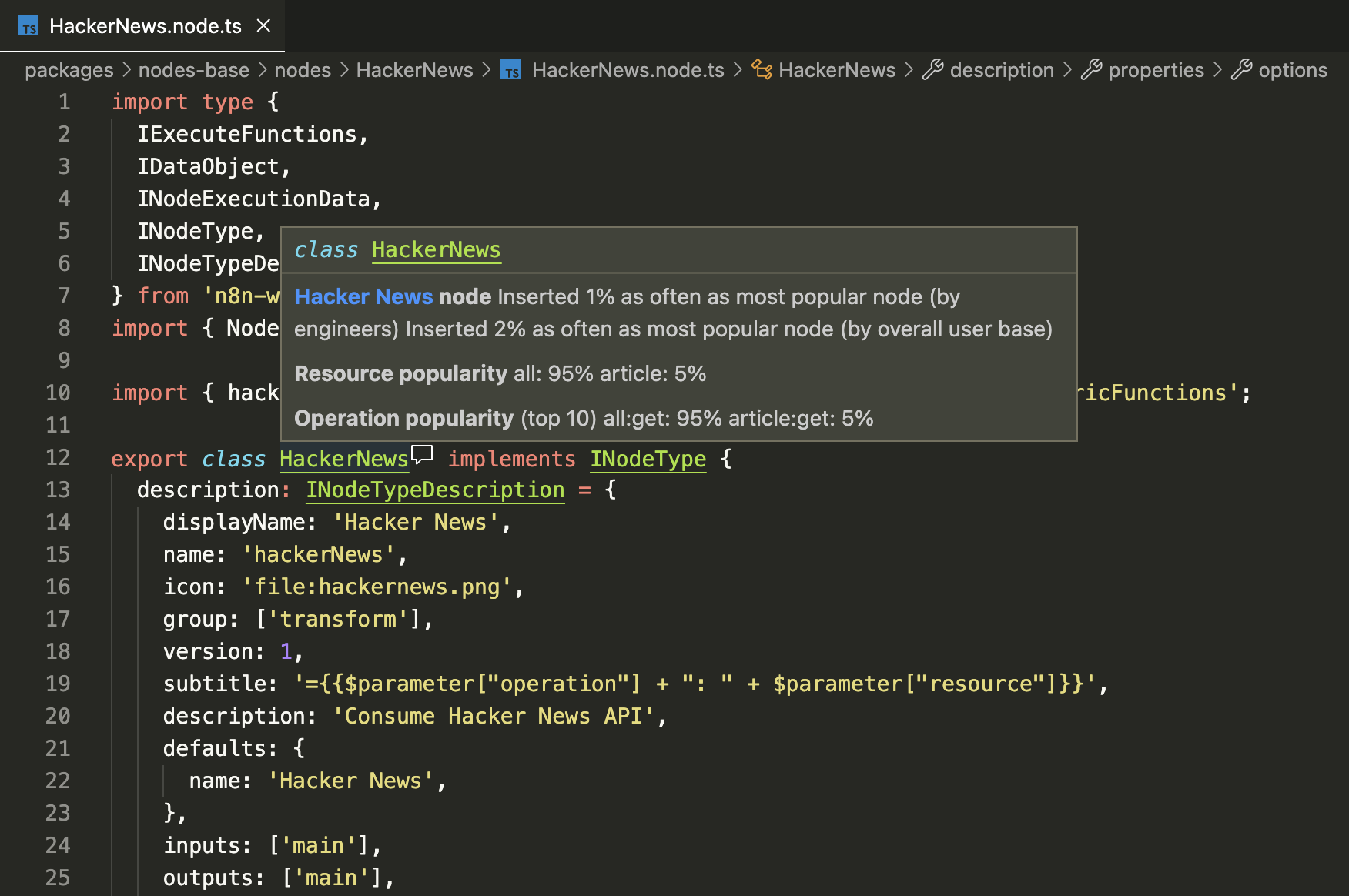This screenshot has height=896, width=1349.
Task: Click 'Hacker News' link in tooltip description
Action: point(363,296)
